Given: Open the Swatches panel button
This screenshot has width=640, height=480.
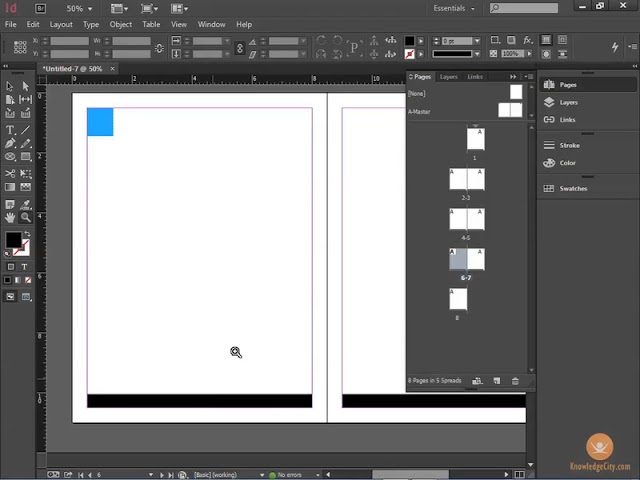Looking at the screenshot, I should (573, 188).
